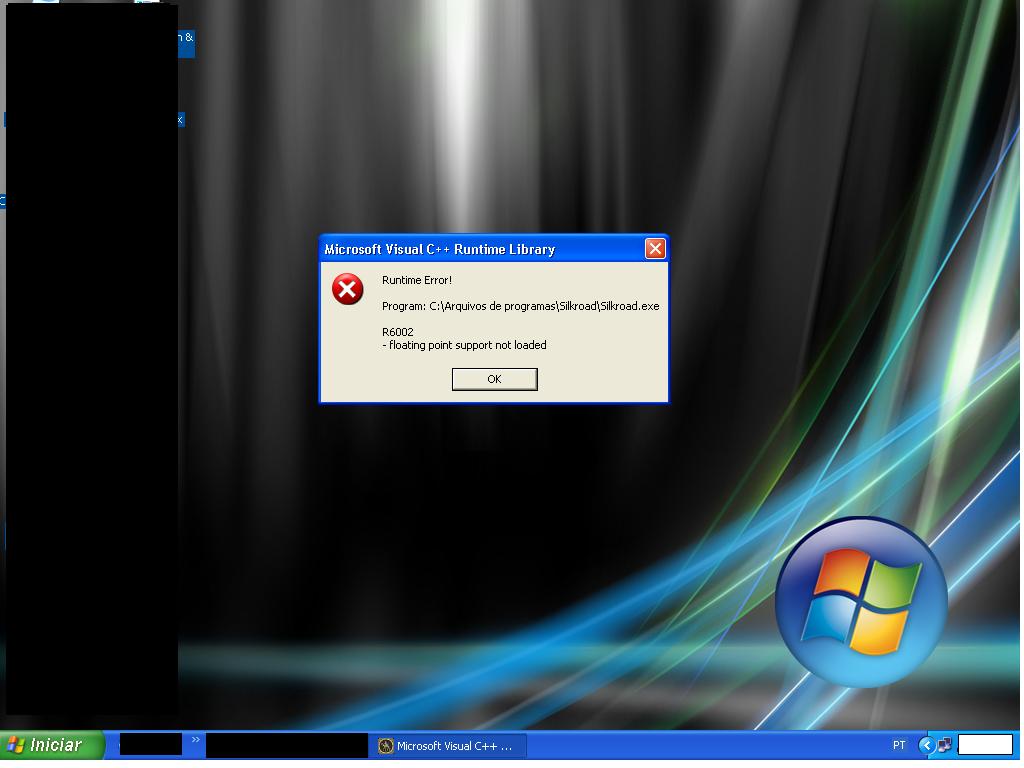Viewport: 1024px width, 768px height.
Task: Click the red error icon in the dialog
Action: tap(347, 290)
